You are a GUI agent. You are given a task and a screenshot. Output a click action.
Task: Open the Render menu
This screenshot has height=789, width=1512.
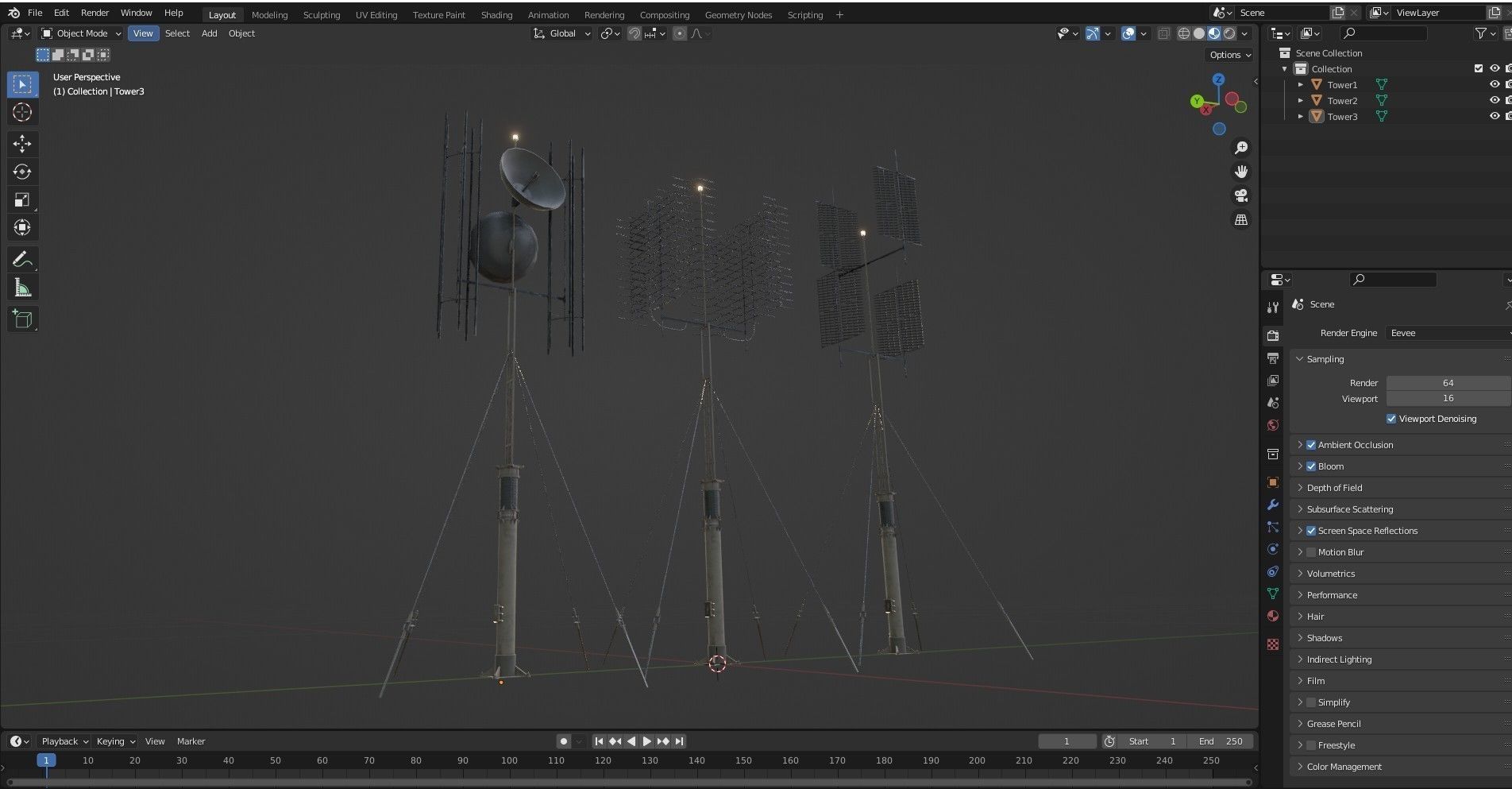(x=94, y=12)
